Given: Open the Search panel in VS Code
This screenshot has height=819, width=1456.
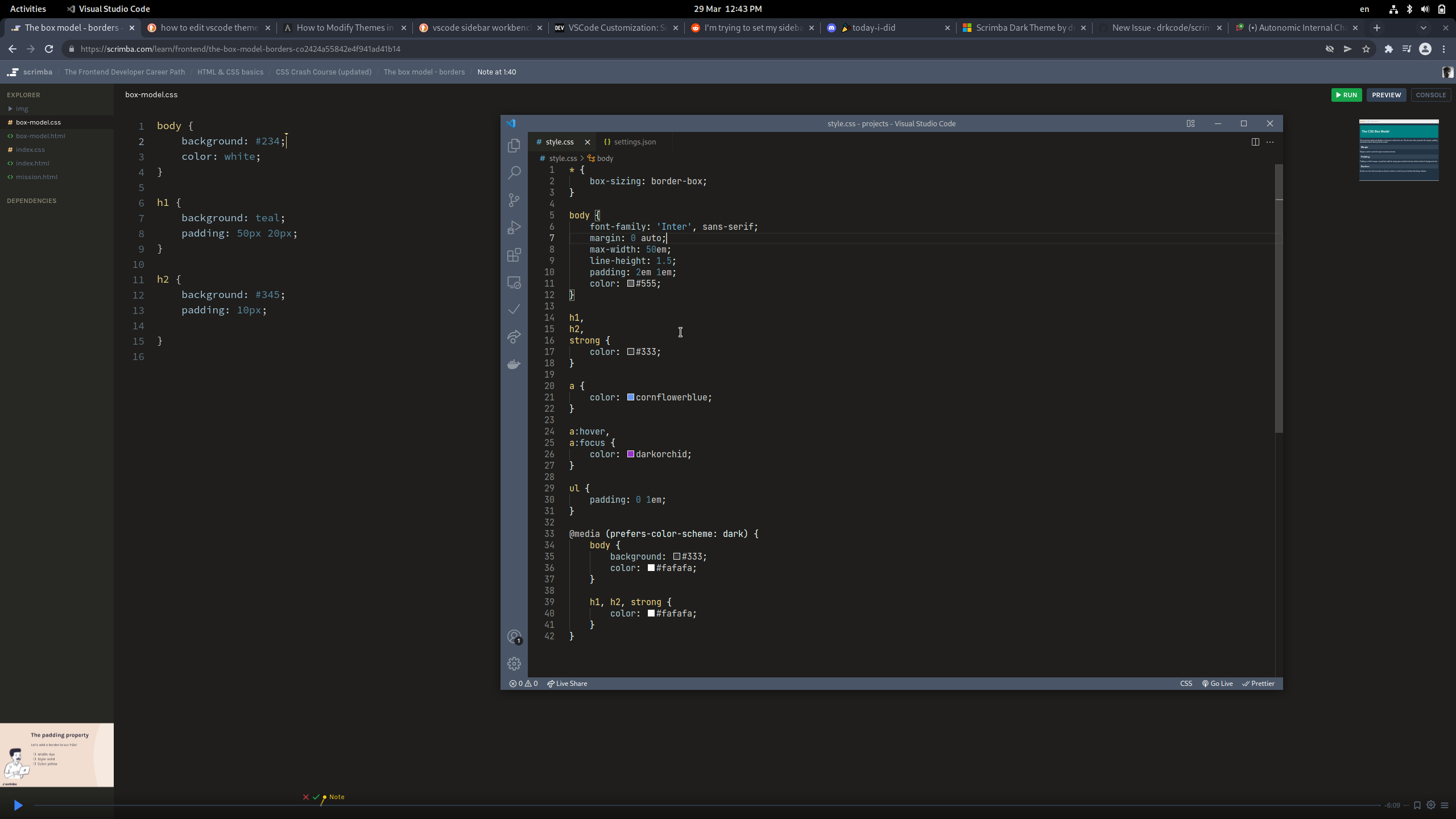Looking at the screenshot, I should click(514, 172).
